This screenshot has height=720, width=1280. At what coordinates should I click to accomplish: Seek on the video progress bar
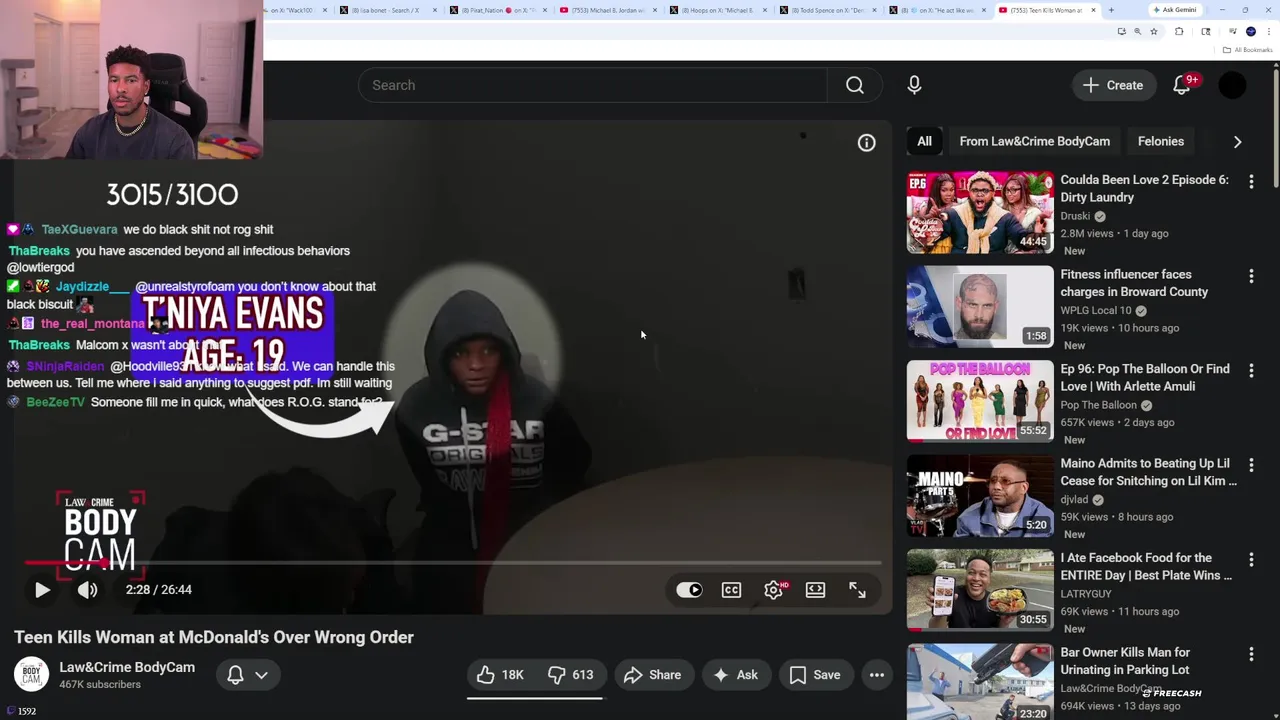pos(453,563)
